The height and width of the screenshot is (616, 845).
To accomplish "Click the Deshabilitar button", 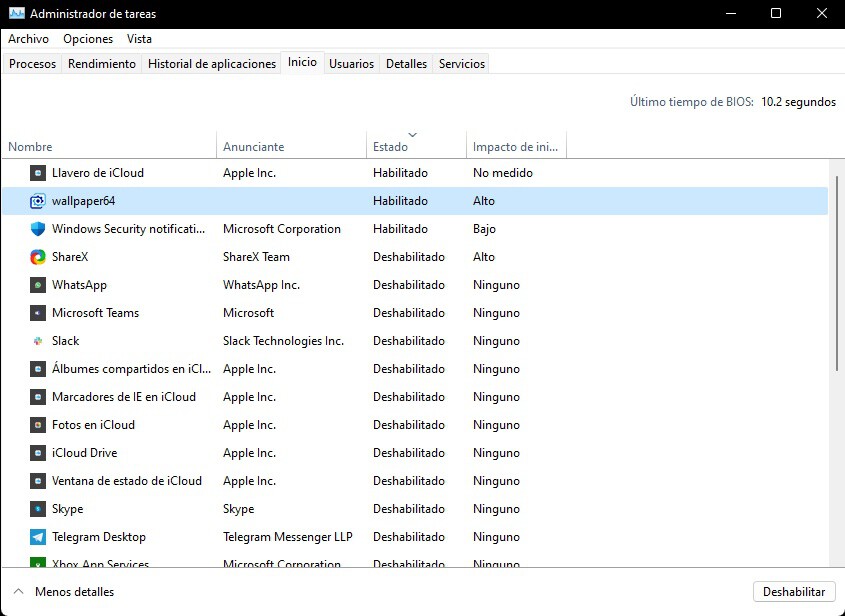I will point(793,591).
